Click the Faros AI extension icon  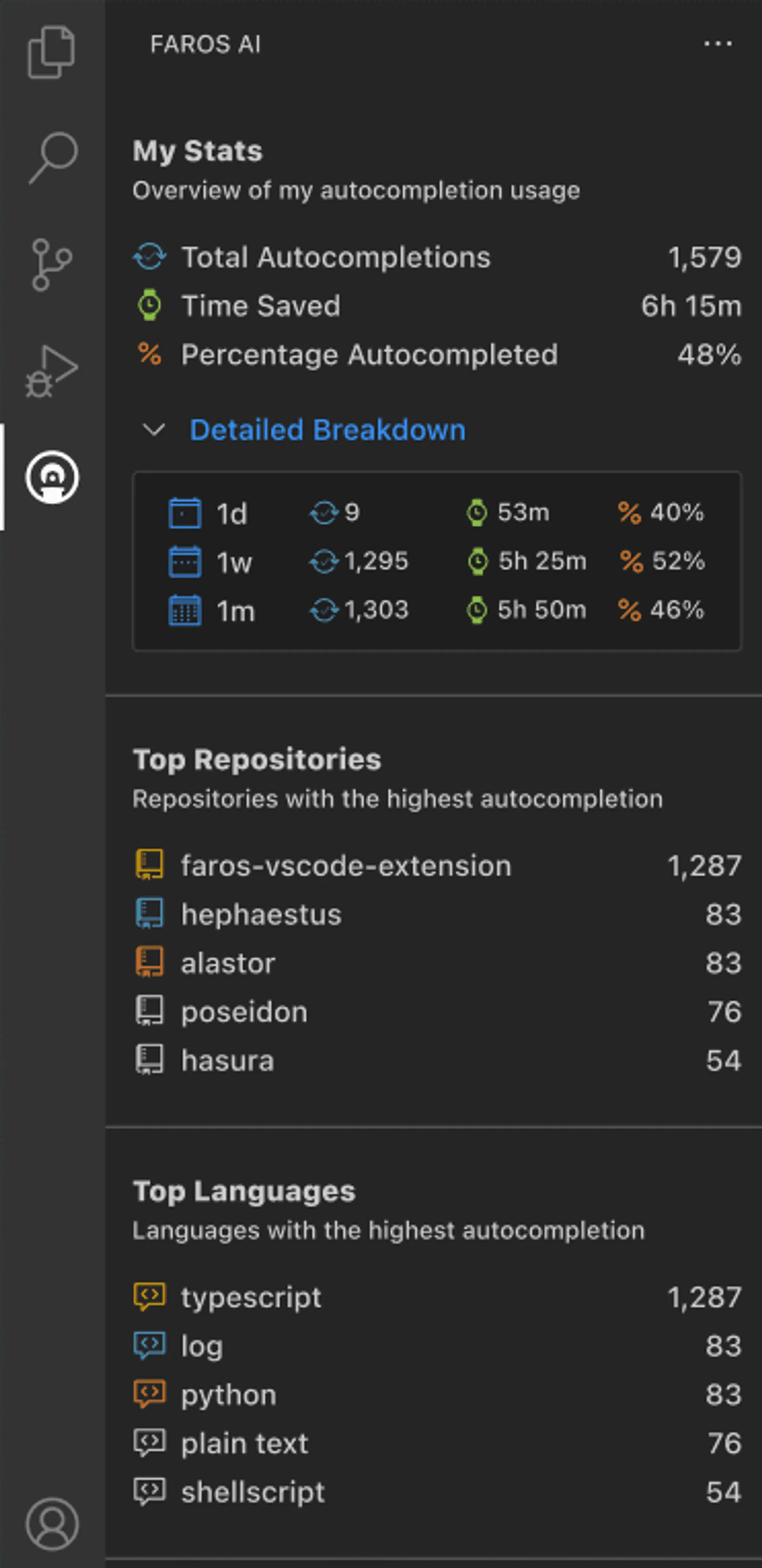[52, 478]
